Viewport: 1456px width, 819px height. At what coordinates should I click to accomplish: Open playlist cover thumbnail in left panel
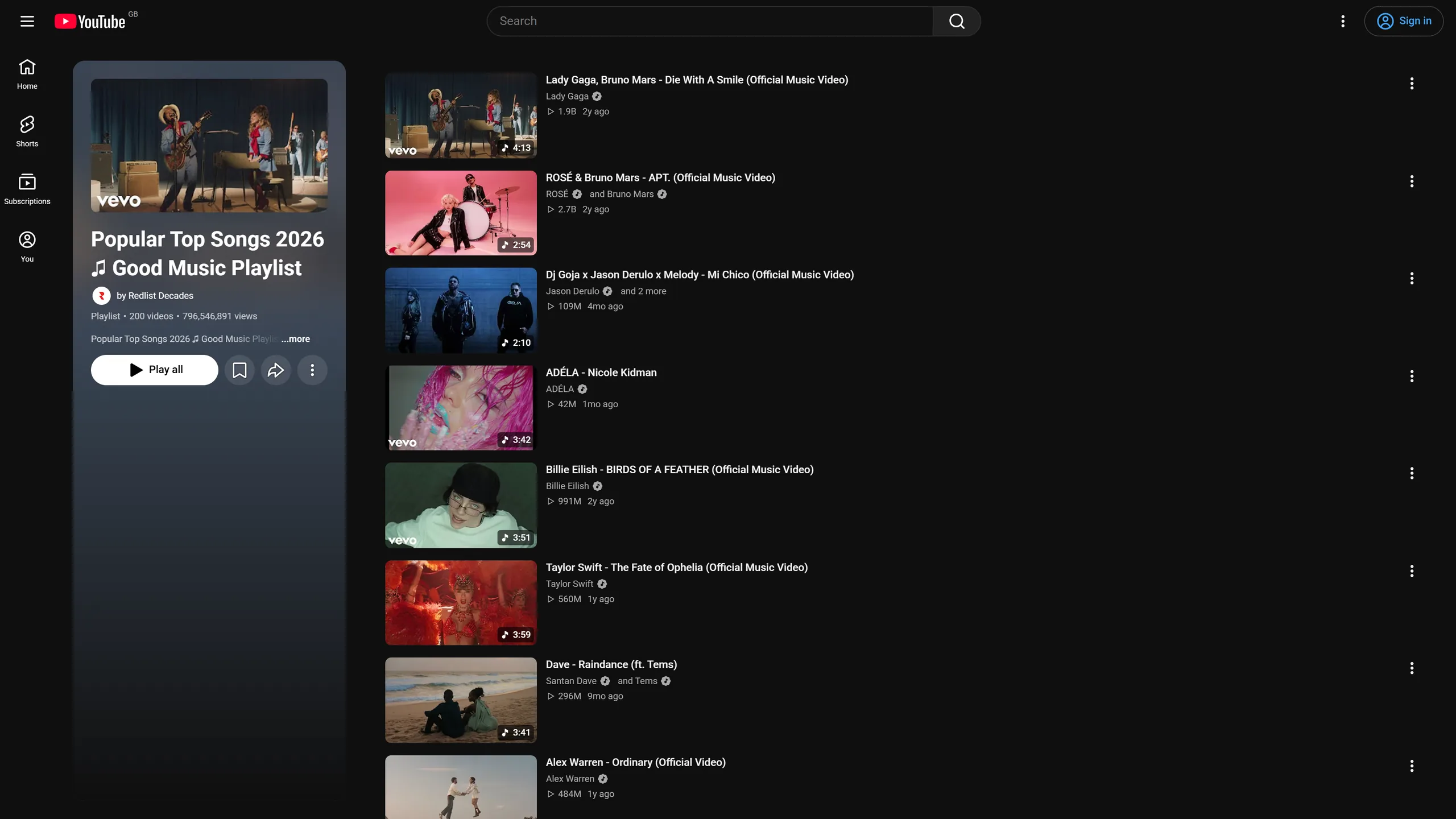[x=209, y=146]
